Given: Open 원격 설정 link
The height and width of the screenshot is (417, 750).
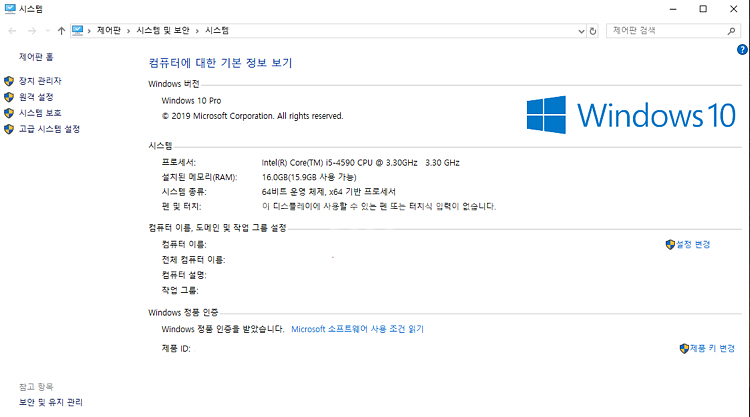Looking at the screenshot, I should click(36, 97).
